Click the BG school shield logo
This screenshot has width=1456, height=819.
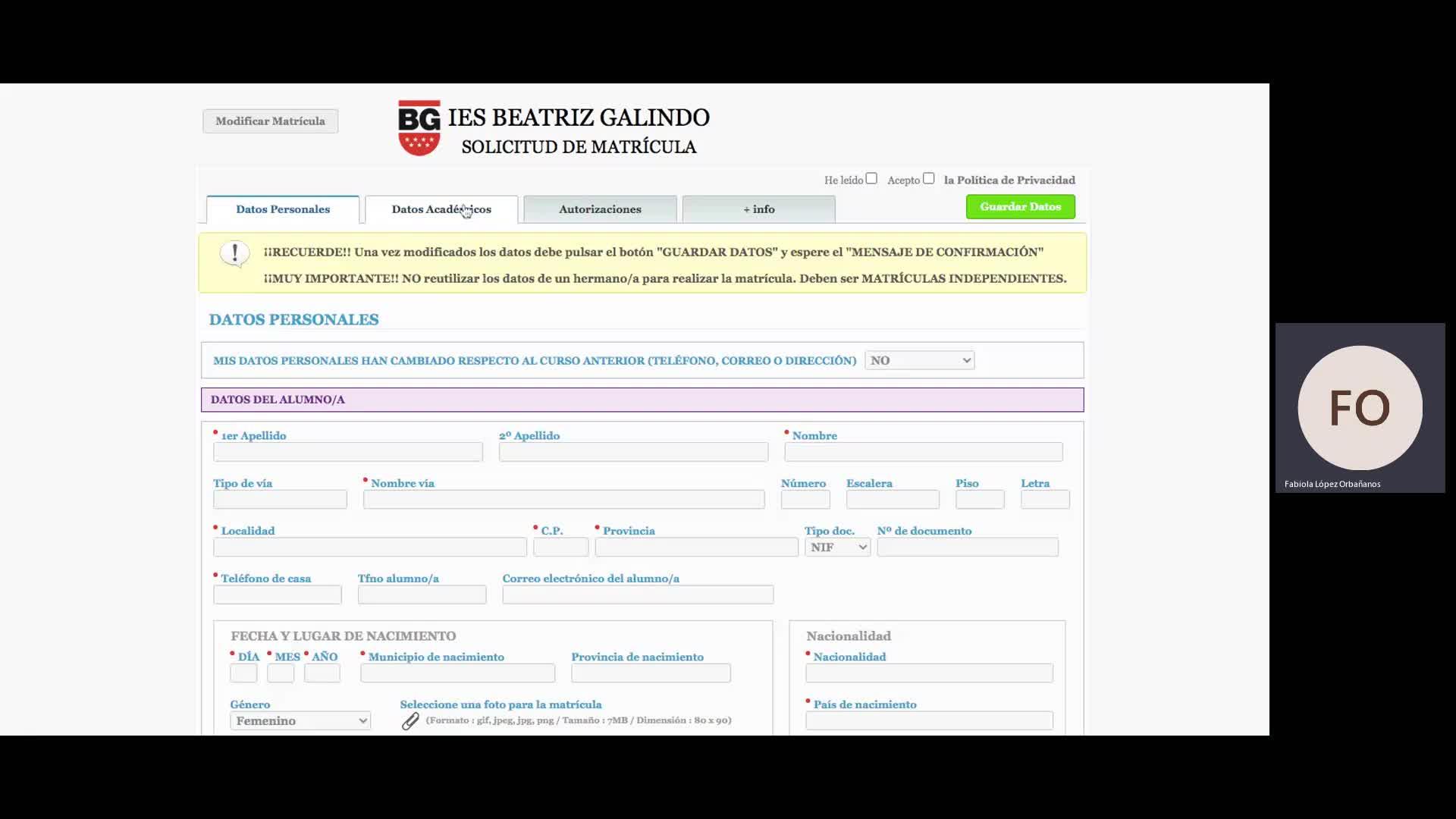point(419,128)
